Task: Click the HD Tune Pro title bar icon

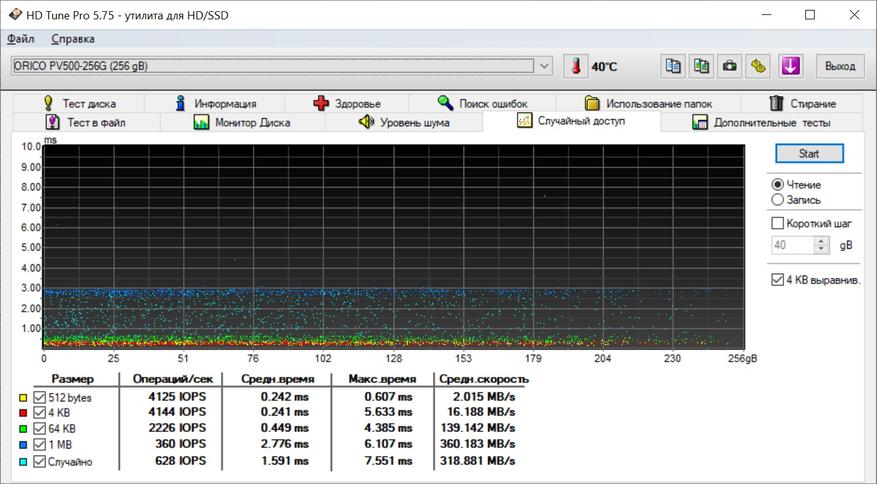Action: [15, 15]
